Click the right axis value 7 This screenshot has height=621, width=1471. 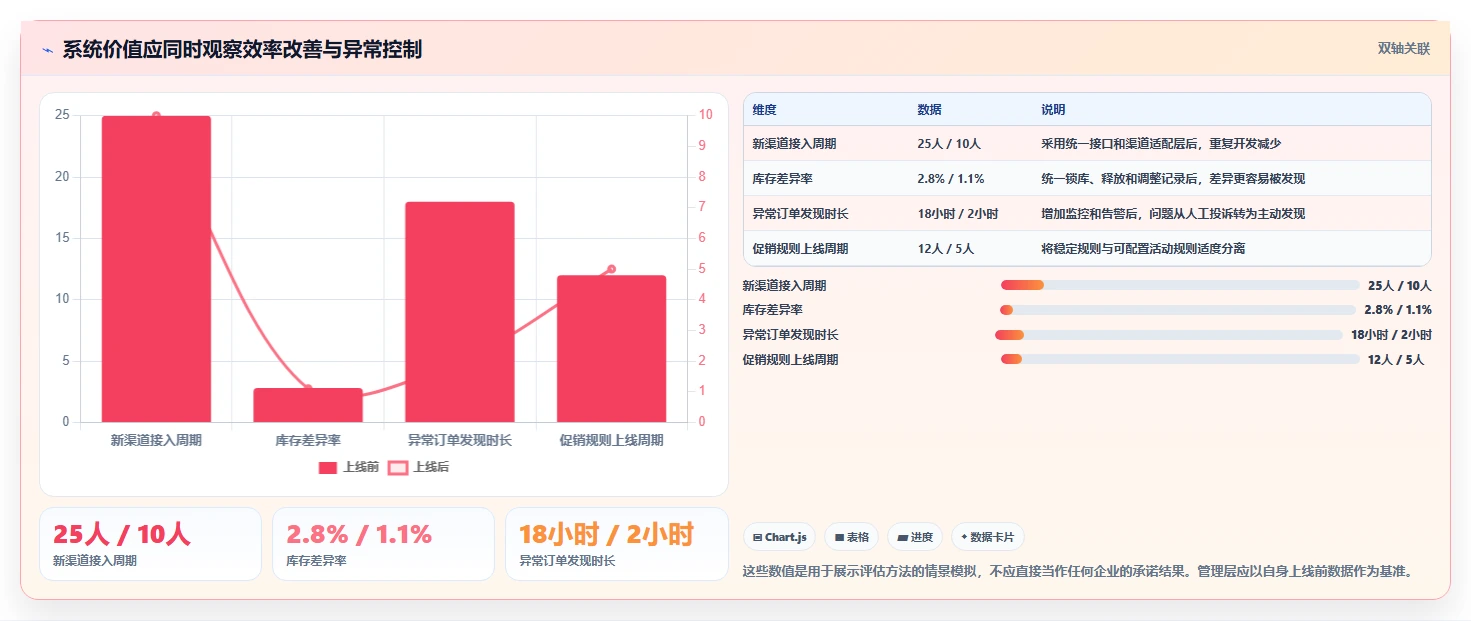702,207
